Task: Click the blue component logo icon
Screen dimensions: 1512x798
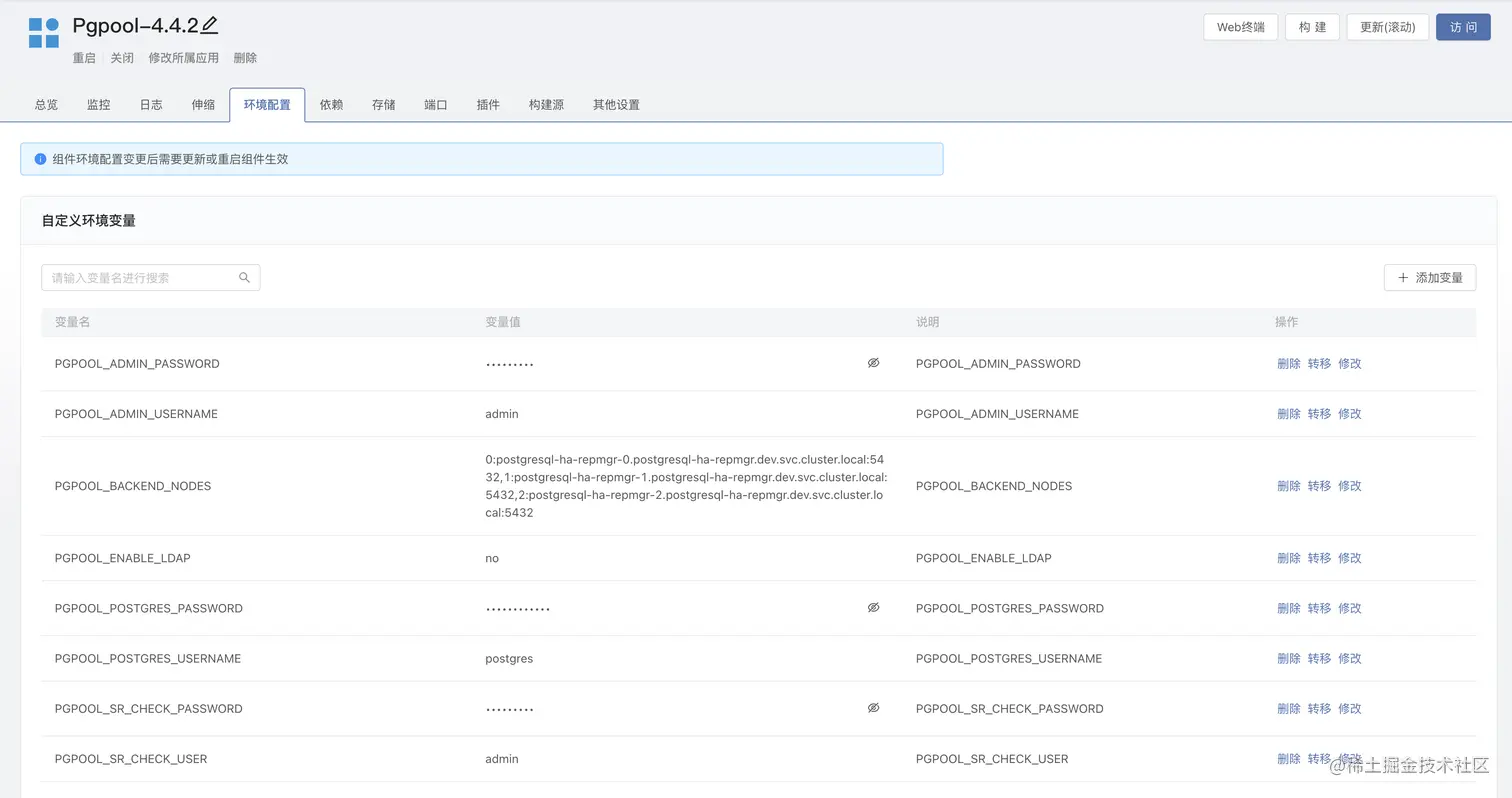Action: tap(44, 33)
